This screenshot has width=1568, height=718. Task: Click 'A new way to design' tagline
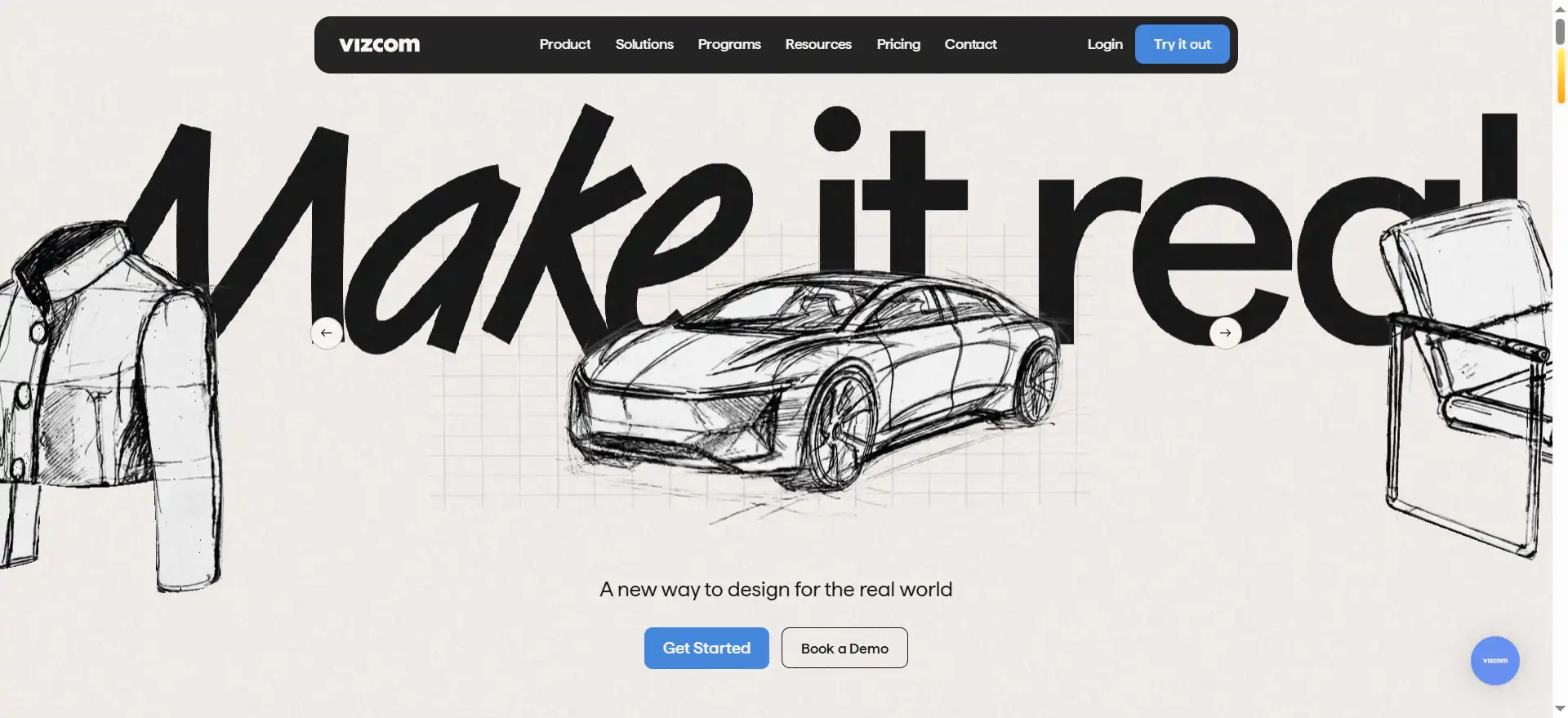tap(776, 590)
